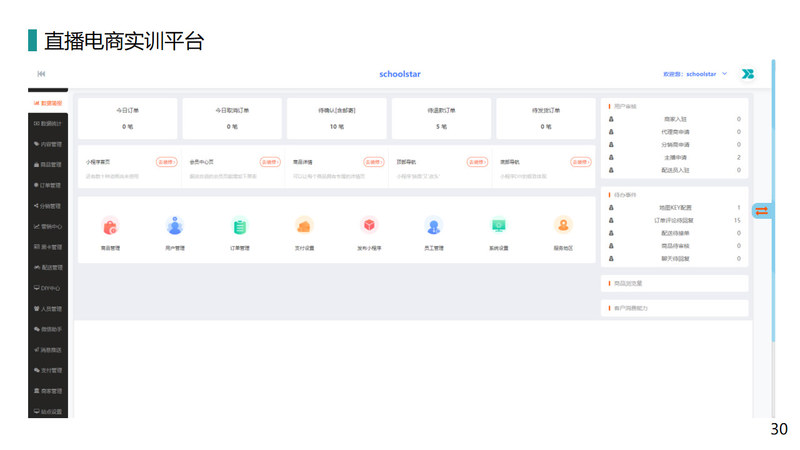
Task: Open the 系统设置 green monitor icon
Action: [x=498, y=225]
